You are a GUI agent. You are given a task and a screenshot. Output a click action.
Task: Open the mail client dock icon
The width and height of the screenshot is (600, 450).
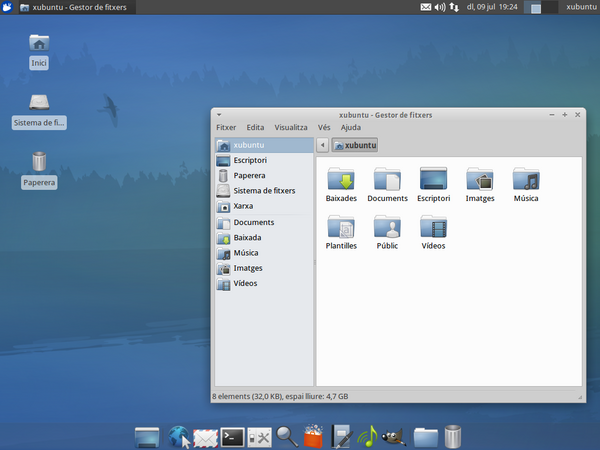point(206,436)
